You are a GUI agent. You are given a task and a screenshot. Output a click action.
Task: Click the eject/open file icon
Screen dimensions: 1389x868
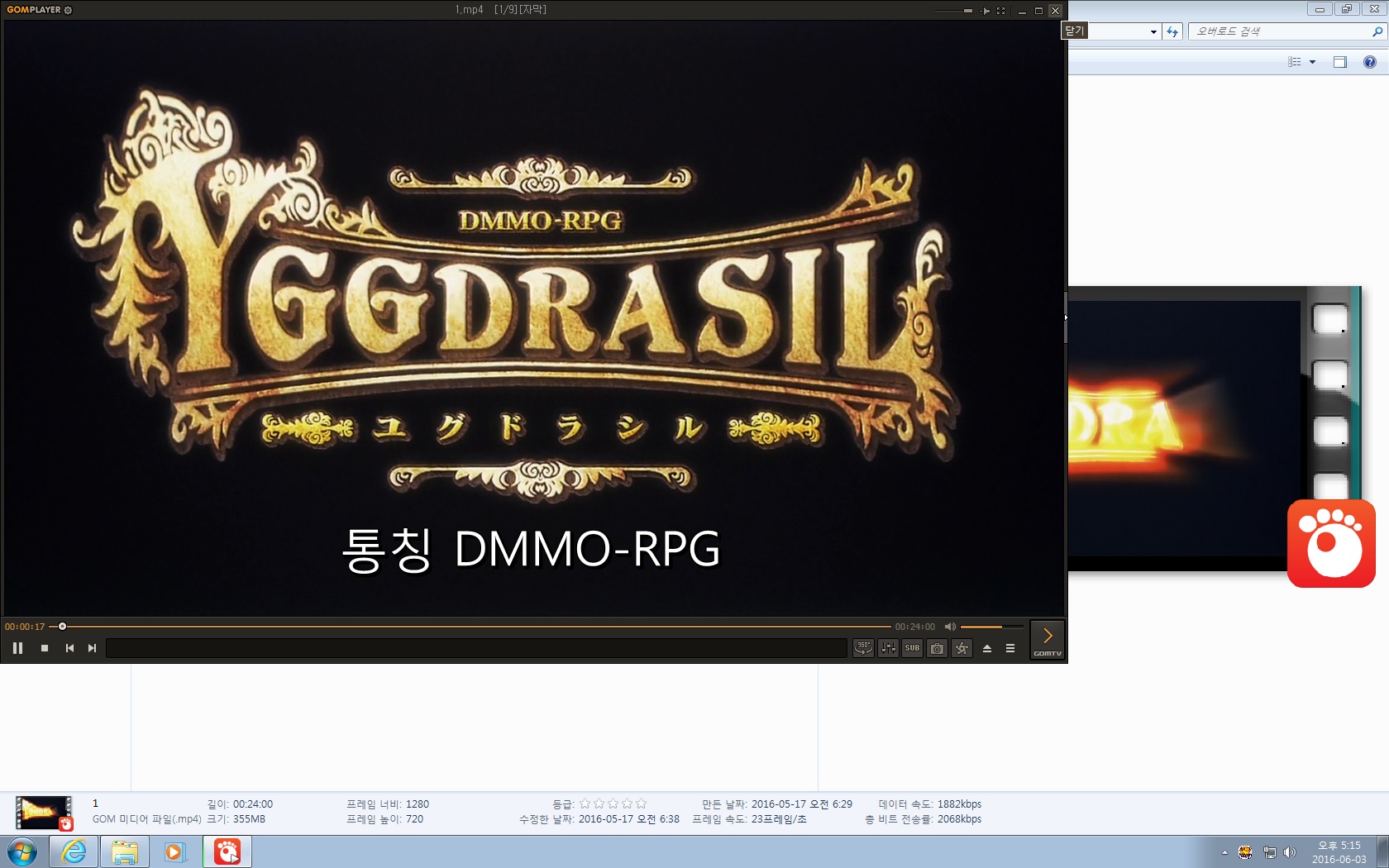(x=987, y=648)
